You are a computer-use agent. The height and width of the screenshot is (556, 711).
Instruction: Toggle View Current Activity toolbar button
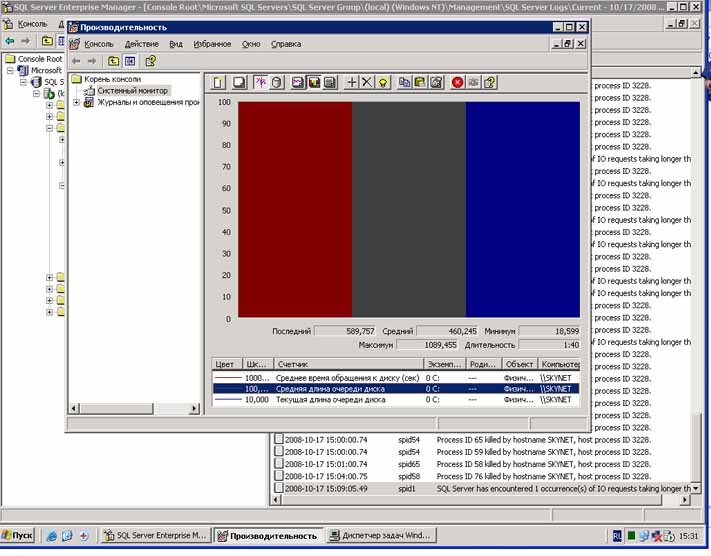pyautogui.click(x=260, y=82)
